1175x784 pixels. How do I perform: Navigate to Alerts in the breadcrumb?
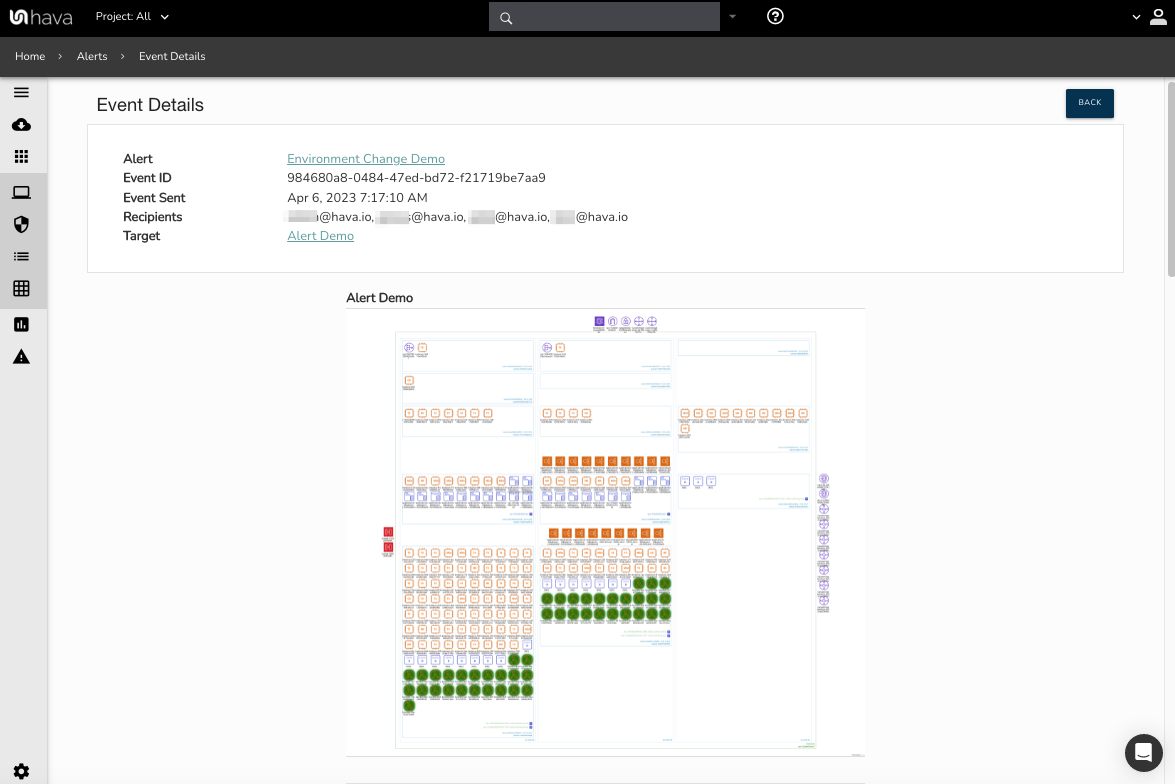tap(92, 56)
